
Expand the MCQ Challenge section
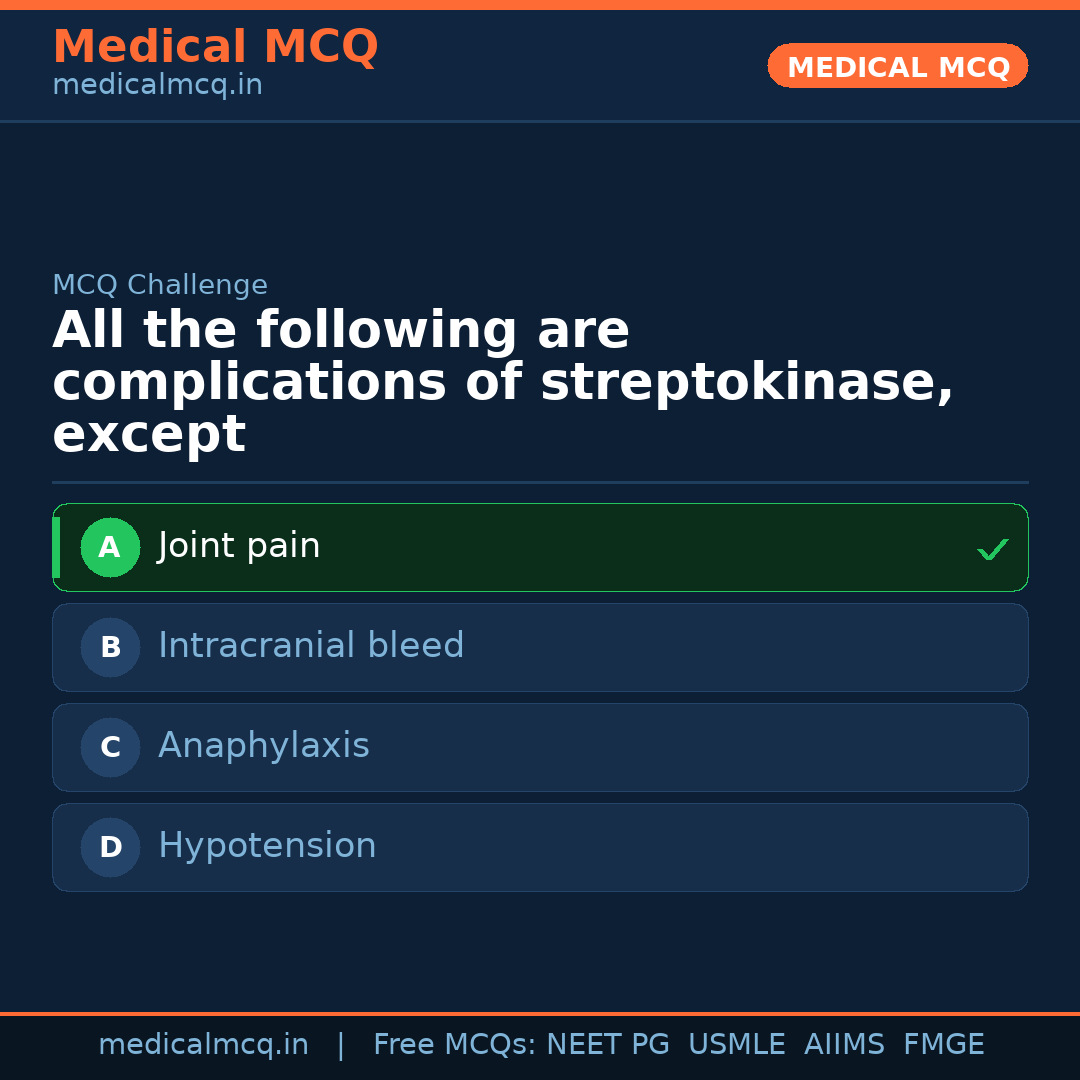pos(160,284)
